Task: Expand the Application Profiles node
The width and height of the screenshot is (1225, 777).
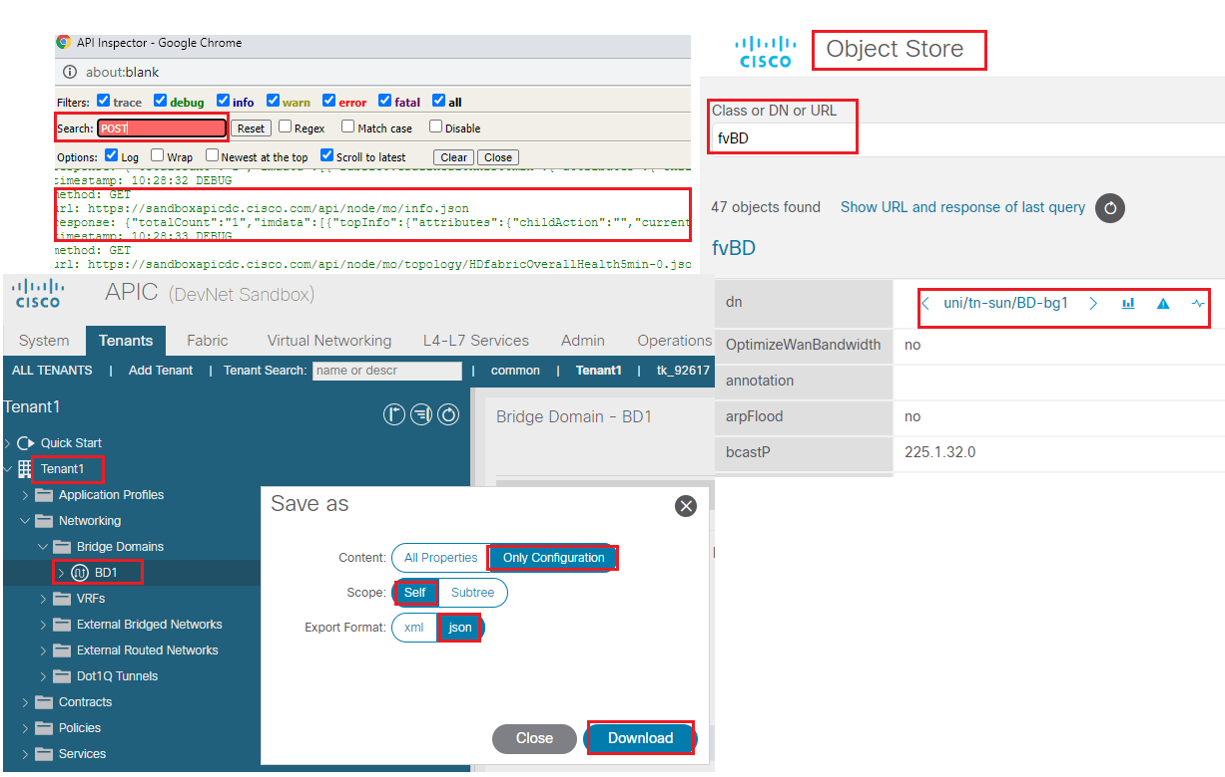Action: [x=26, y=495]
